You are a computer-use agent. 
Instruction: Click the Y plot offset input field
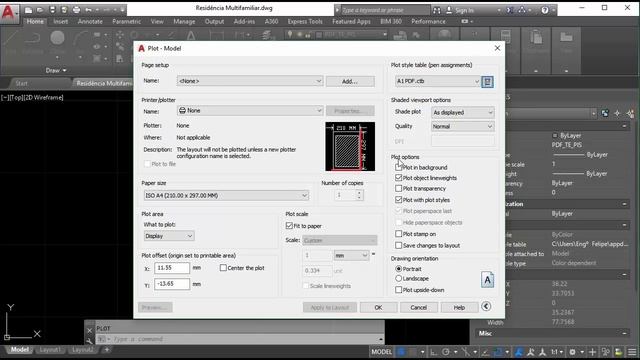[172, 284]
